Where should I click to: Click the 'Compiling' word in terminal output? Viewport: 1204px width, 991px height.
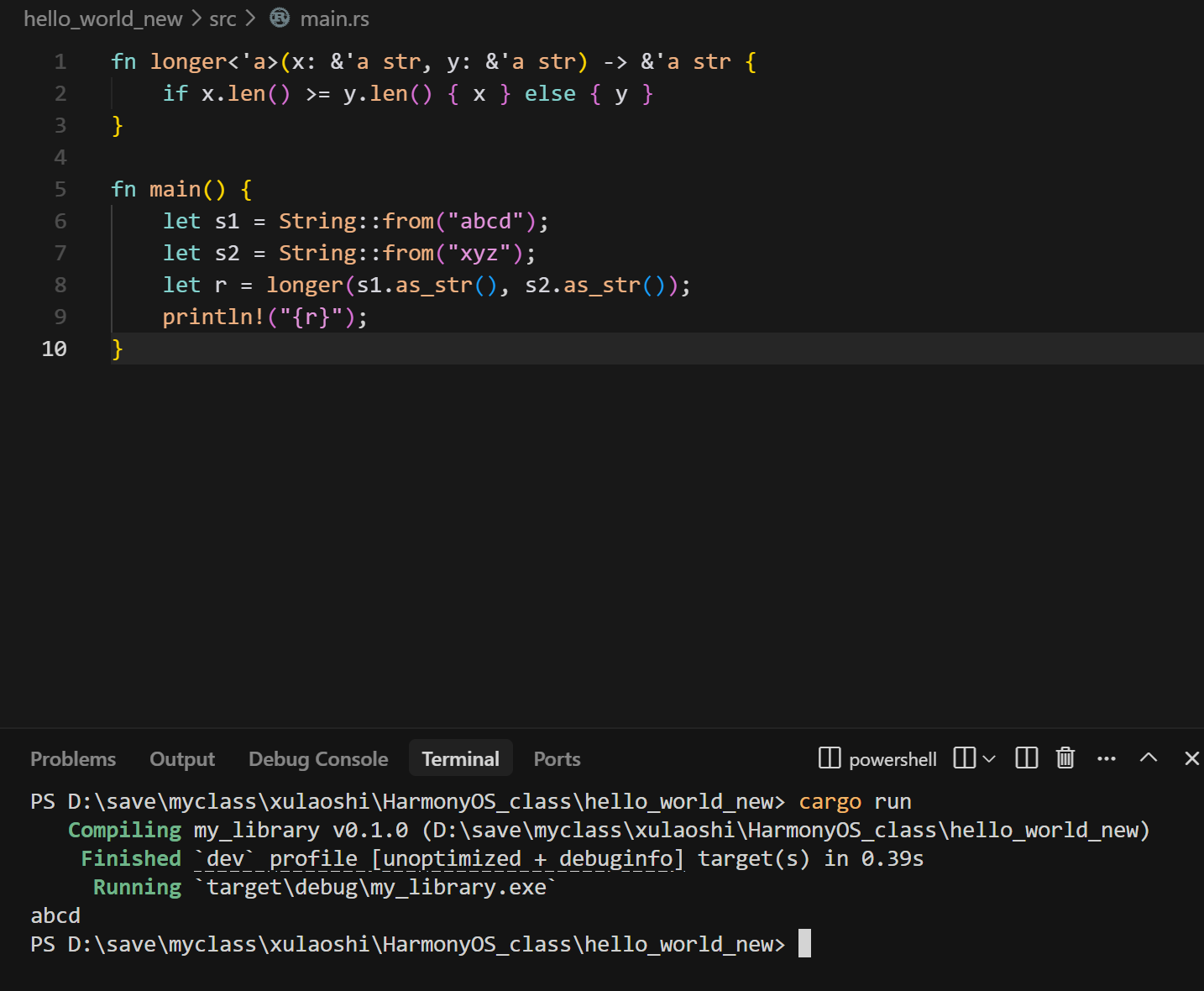point(124,831)
